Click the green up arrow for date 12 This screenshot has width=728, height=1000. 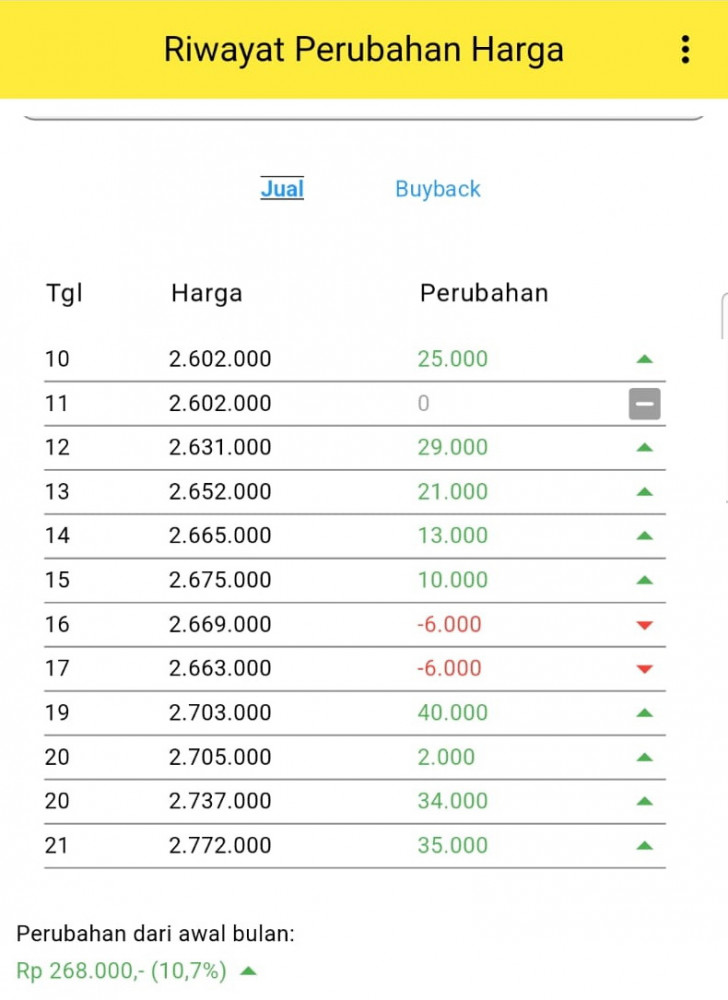pyautogui.click(x=644, y=447)
